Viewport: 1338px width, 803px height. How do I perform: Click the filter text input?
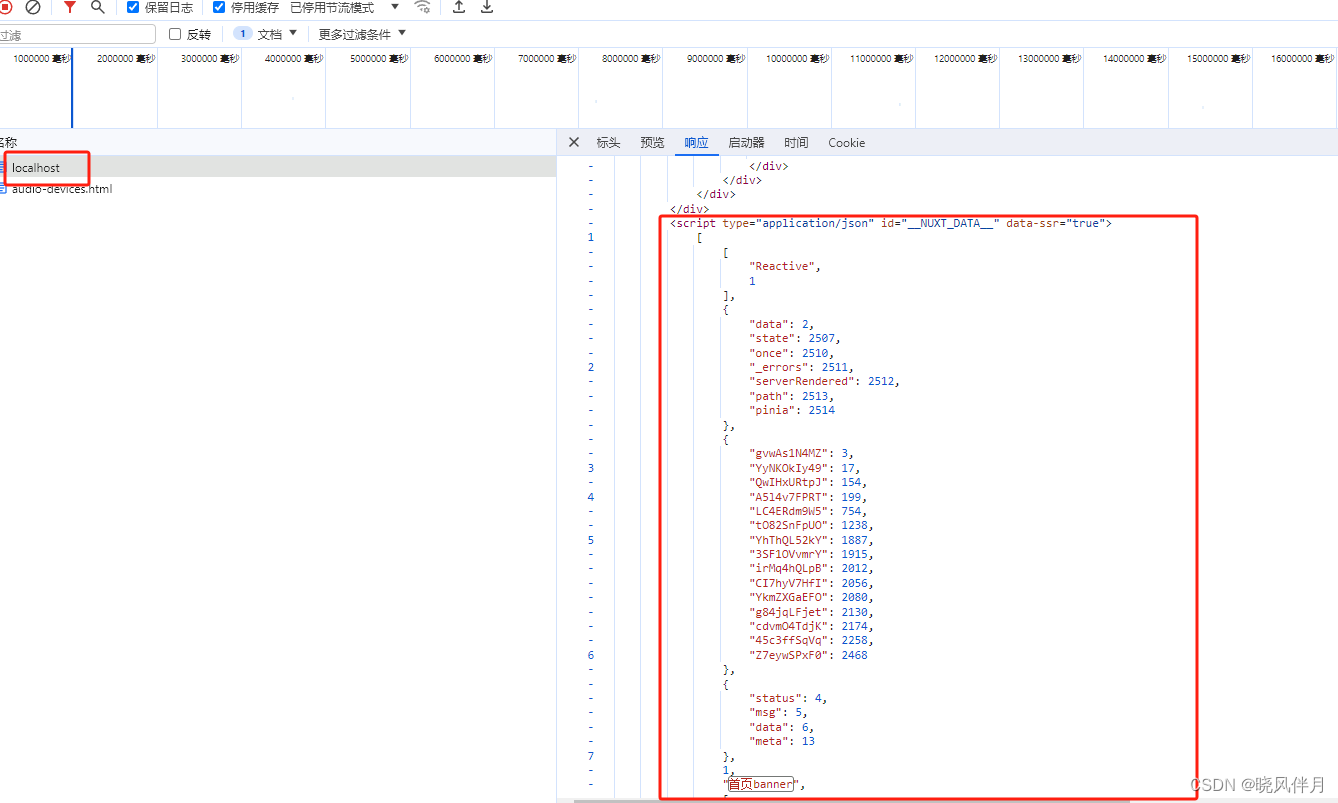77,35
